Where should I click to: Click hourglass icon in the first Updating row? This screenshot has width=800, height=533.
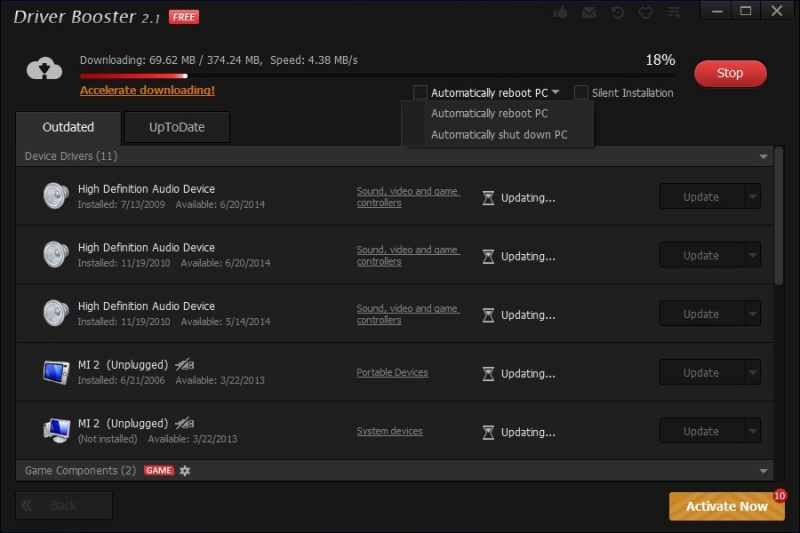(x=488, y=198)
